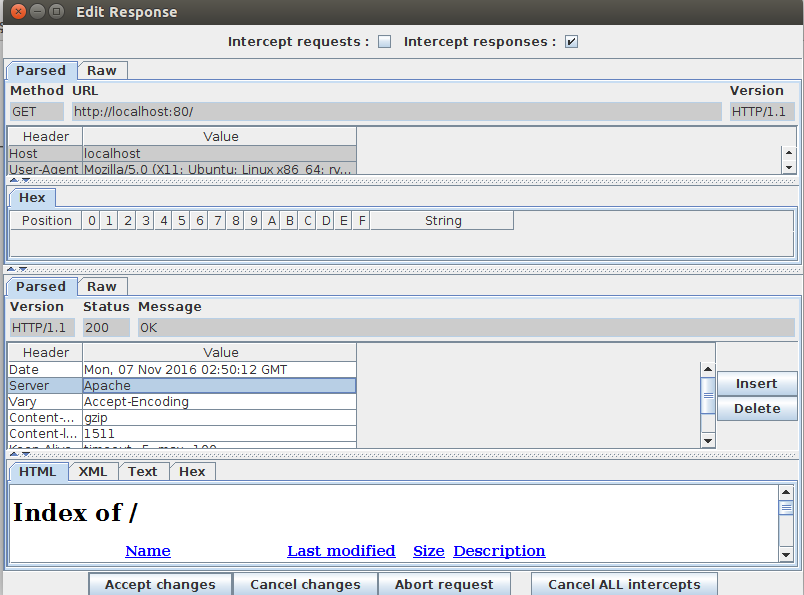The width and height of the screenshot is (804, 595).
Task: Click the Description column link
Action: pyautogui.click(x=499, y=550)
